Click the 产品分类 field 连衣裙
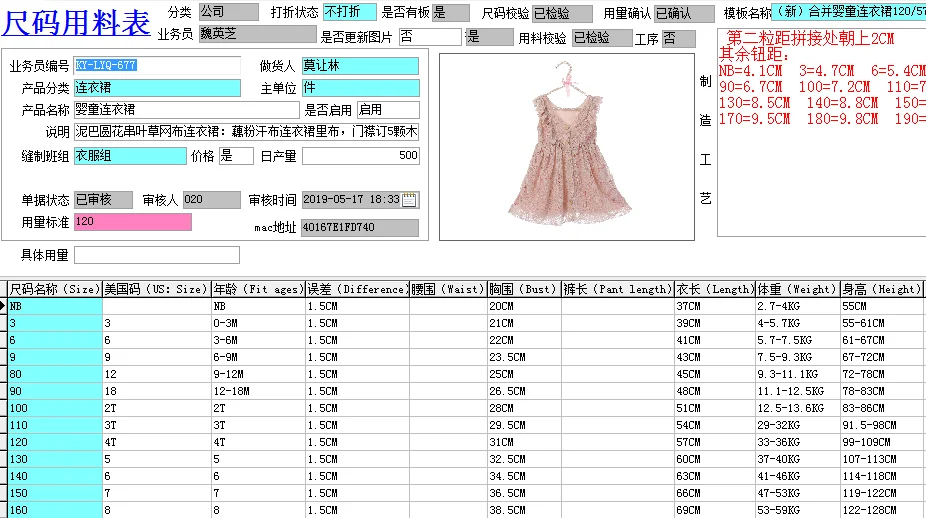Viewport: 926px width, 518px height. tap(157, 88)
